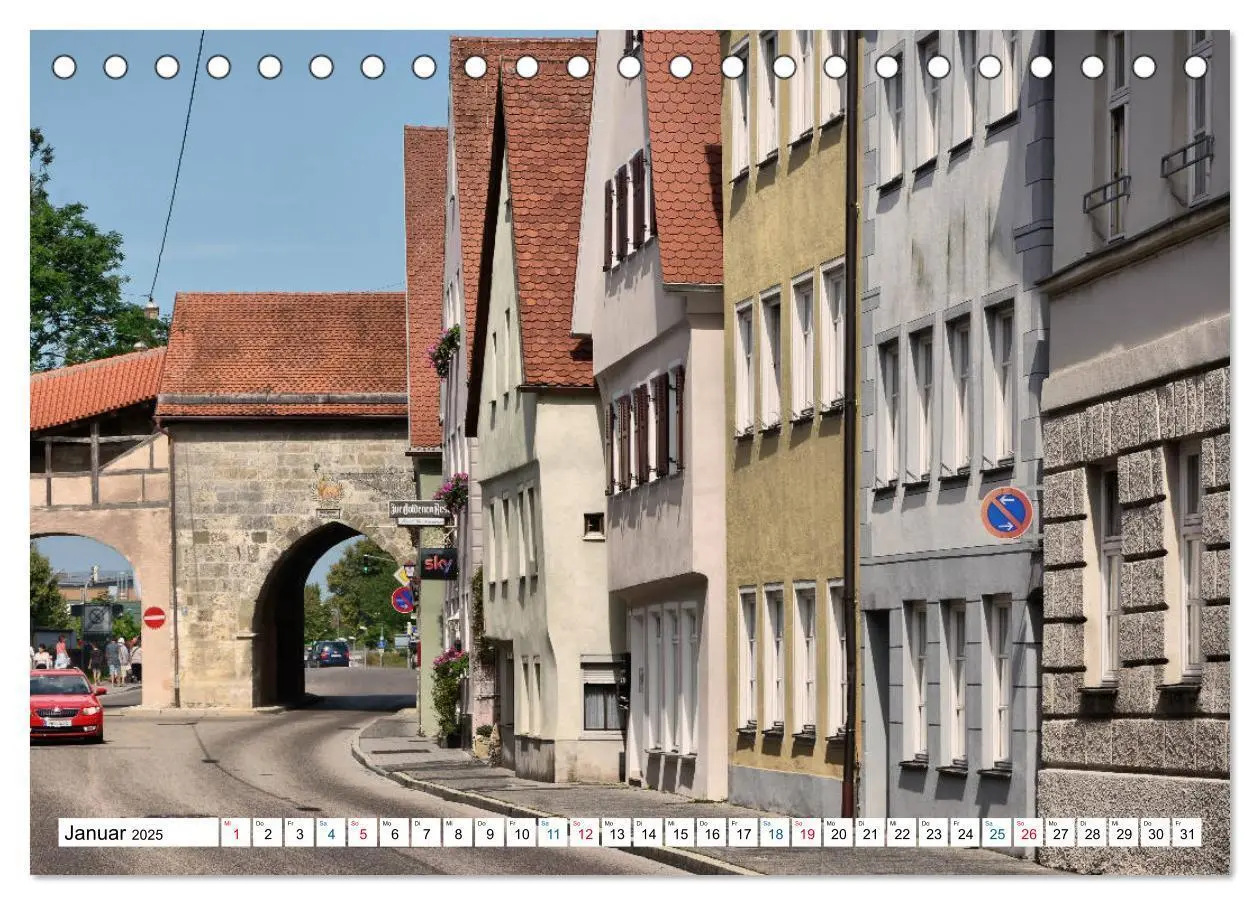The height and width of the screenshot is (905, 1260).
Task: Select calendar day 15
Action: tap(680, 832)
